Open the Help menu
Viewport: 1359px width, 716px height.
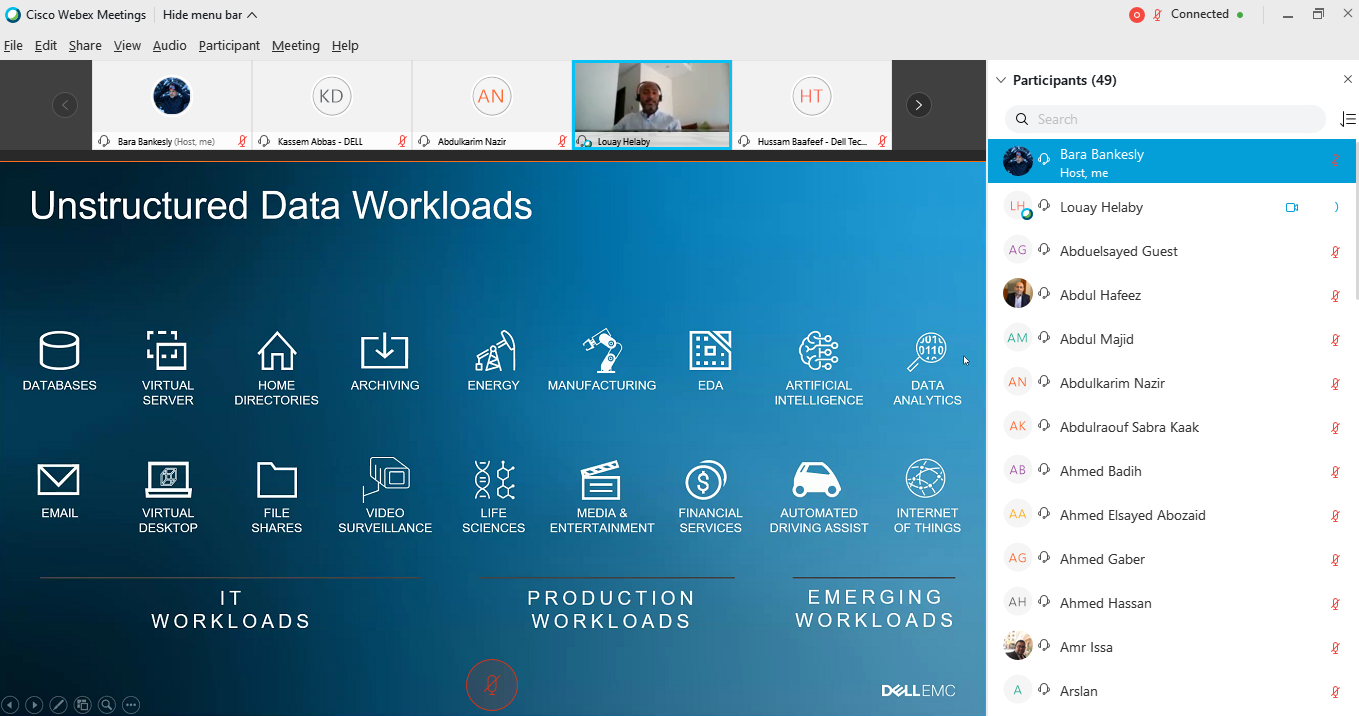[345, 46]
